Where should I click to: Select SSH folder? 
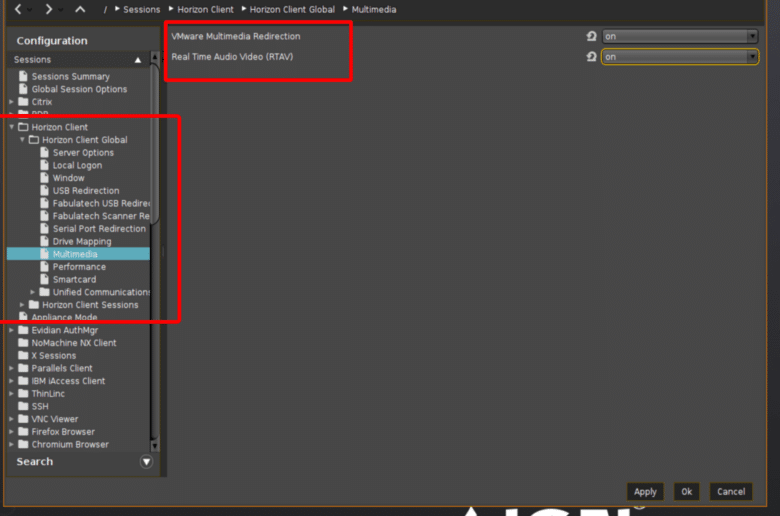40,407
